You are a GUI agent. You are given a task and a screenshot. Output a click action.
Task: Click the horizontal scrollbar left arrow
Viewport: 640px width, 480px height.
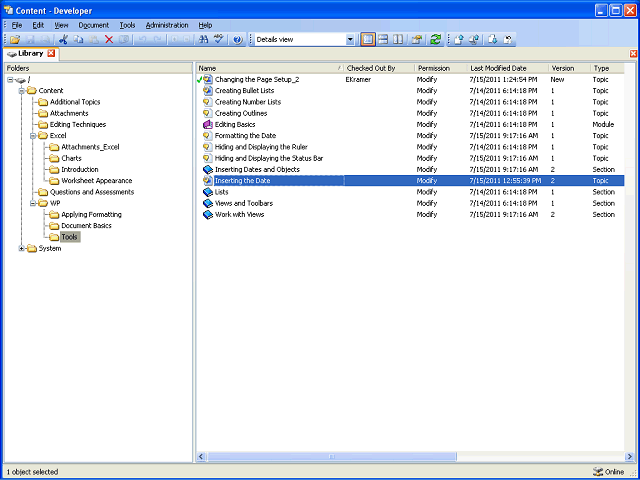tap(202, 456)
